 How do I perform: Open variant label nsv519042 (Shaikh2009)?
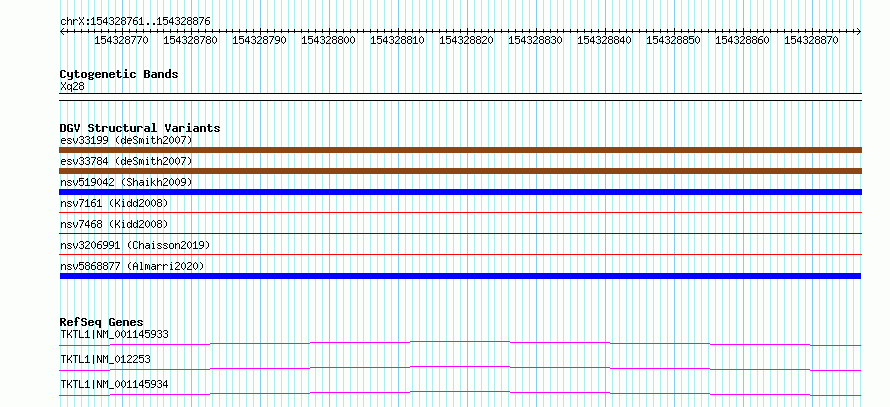[x=126, y=182]
